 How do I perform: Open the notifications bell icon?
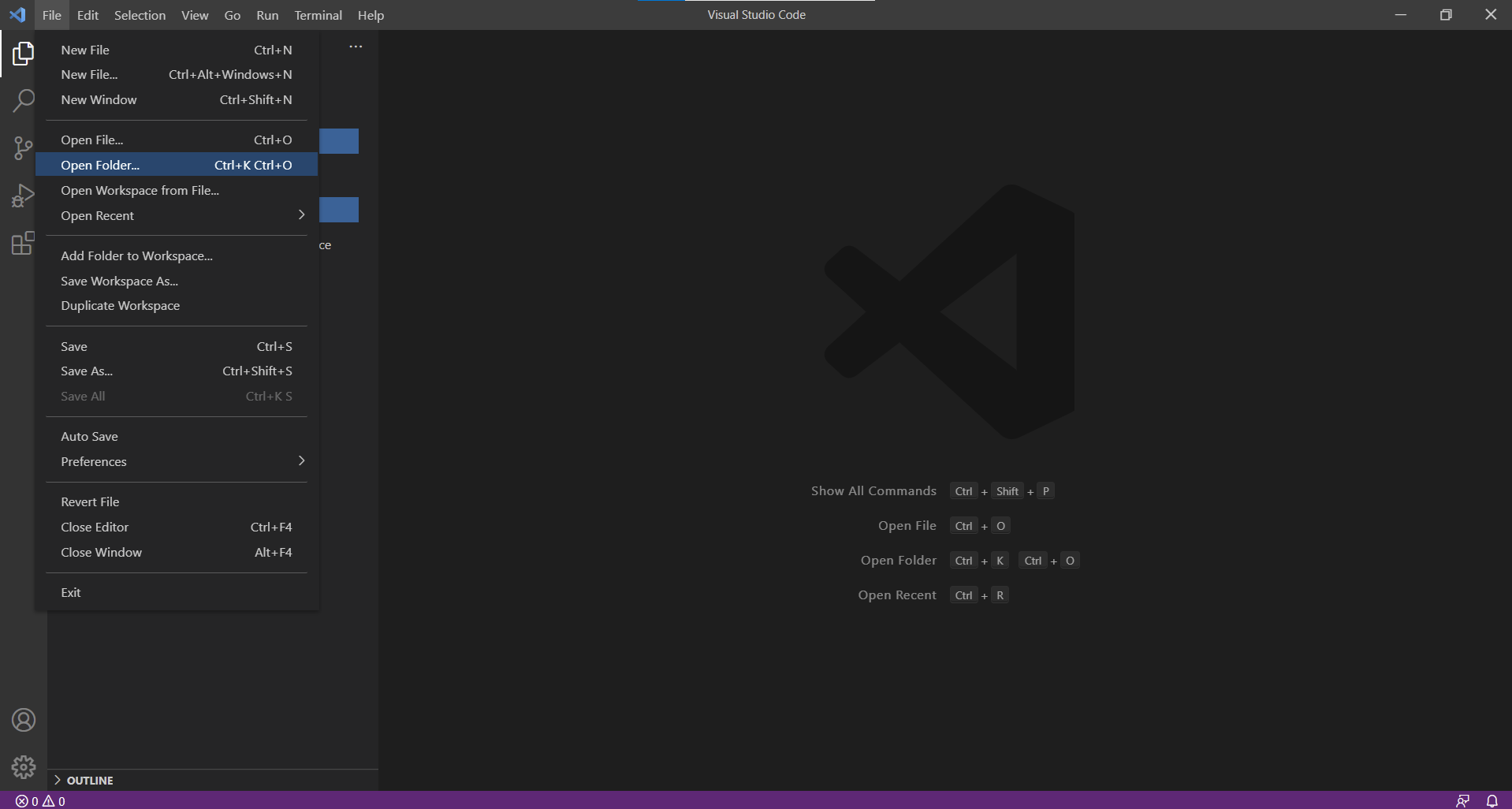[x=1492, y=800]
